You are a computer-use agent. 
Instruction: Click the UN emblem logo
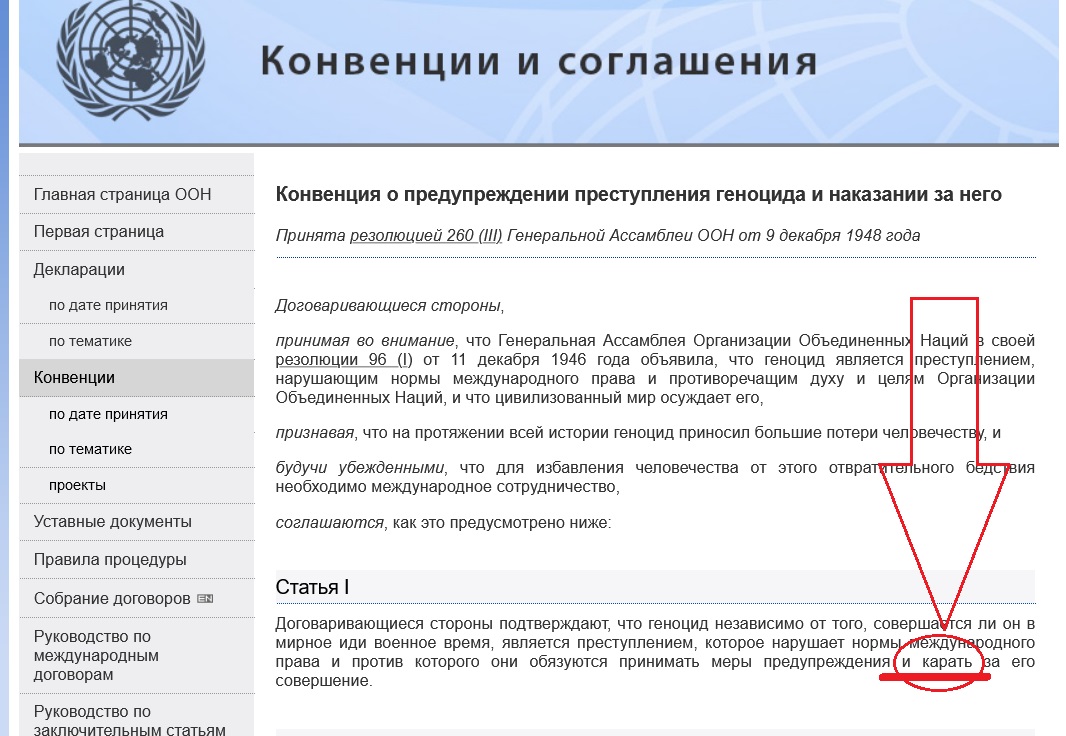(x=131, y=60)
